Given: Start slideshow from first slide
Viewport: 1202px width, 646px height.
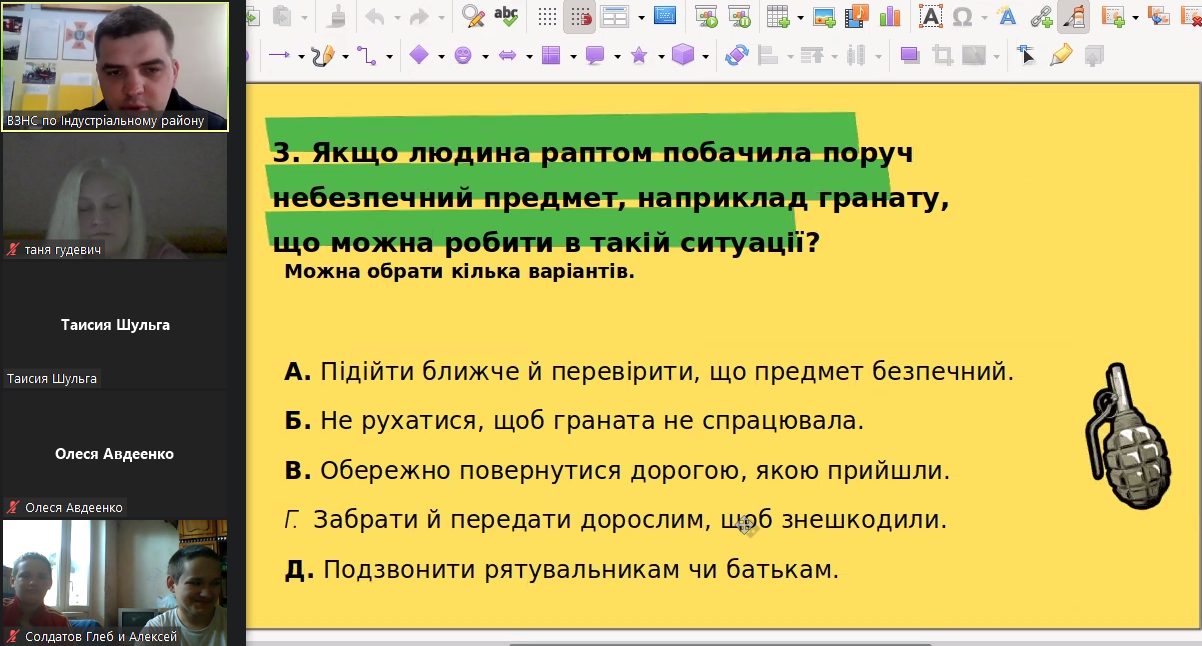Looking at the screenshot, I should pyautogui.click(x=707, y=16).
